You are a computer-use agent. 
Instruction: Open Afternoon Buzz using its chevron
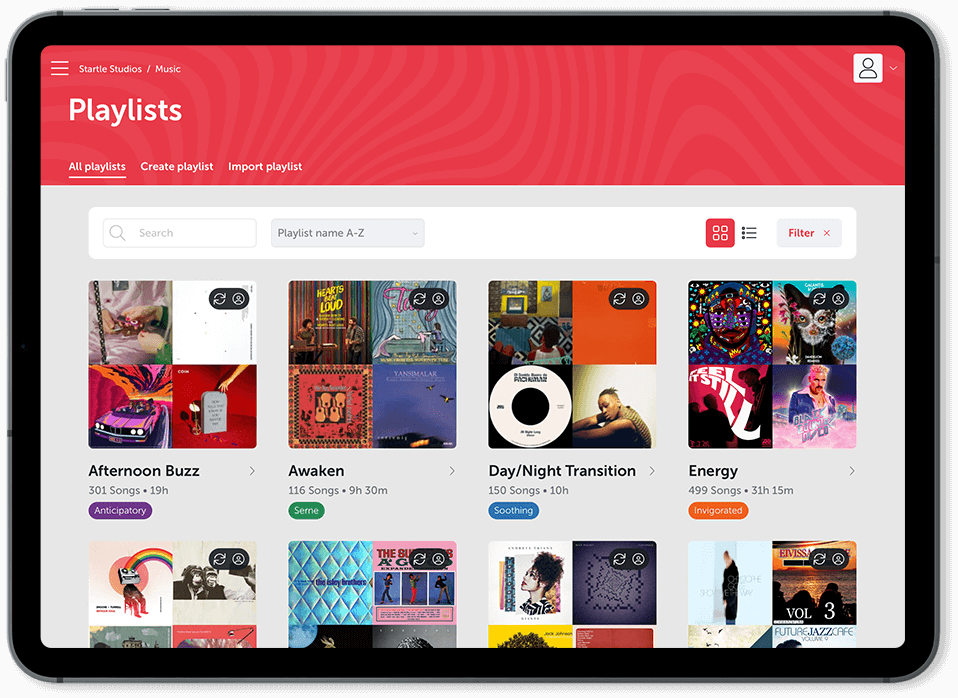pyautogui.click(x=252, y=471)
